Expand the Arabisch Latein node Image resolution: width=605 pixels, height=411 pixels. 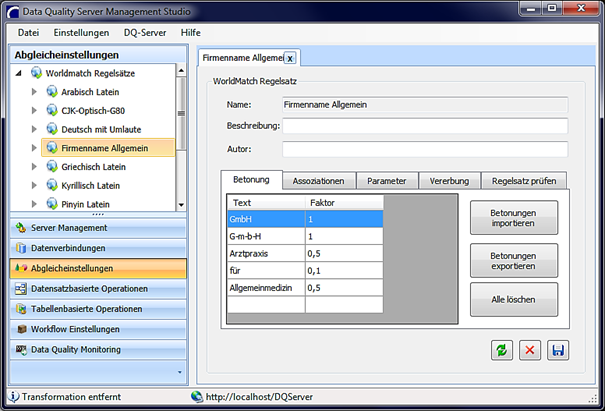tap(34, 92)
